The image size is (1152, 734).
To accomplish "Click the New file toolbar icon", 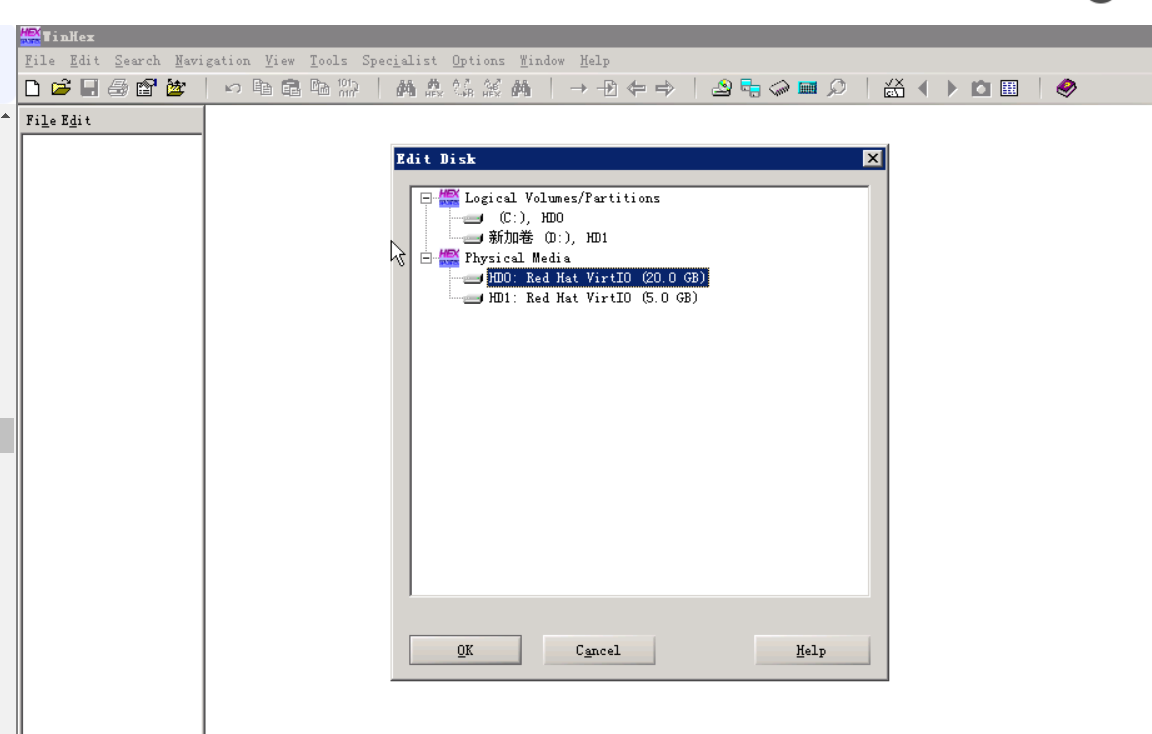I will pos(32,88).
